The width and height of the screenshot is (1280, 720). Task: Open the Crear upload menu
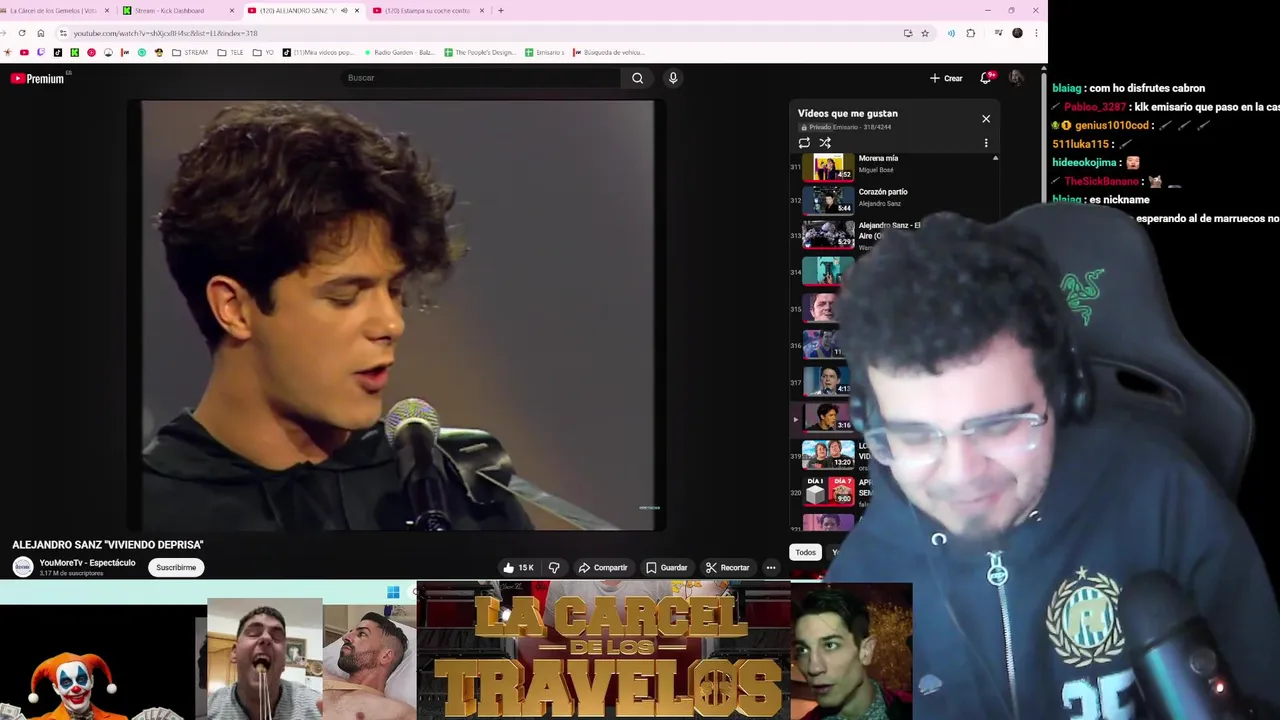[x=946, y=78]
